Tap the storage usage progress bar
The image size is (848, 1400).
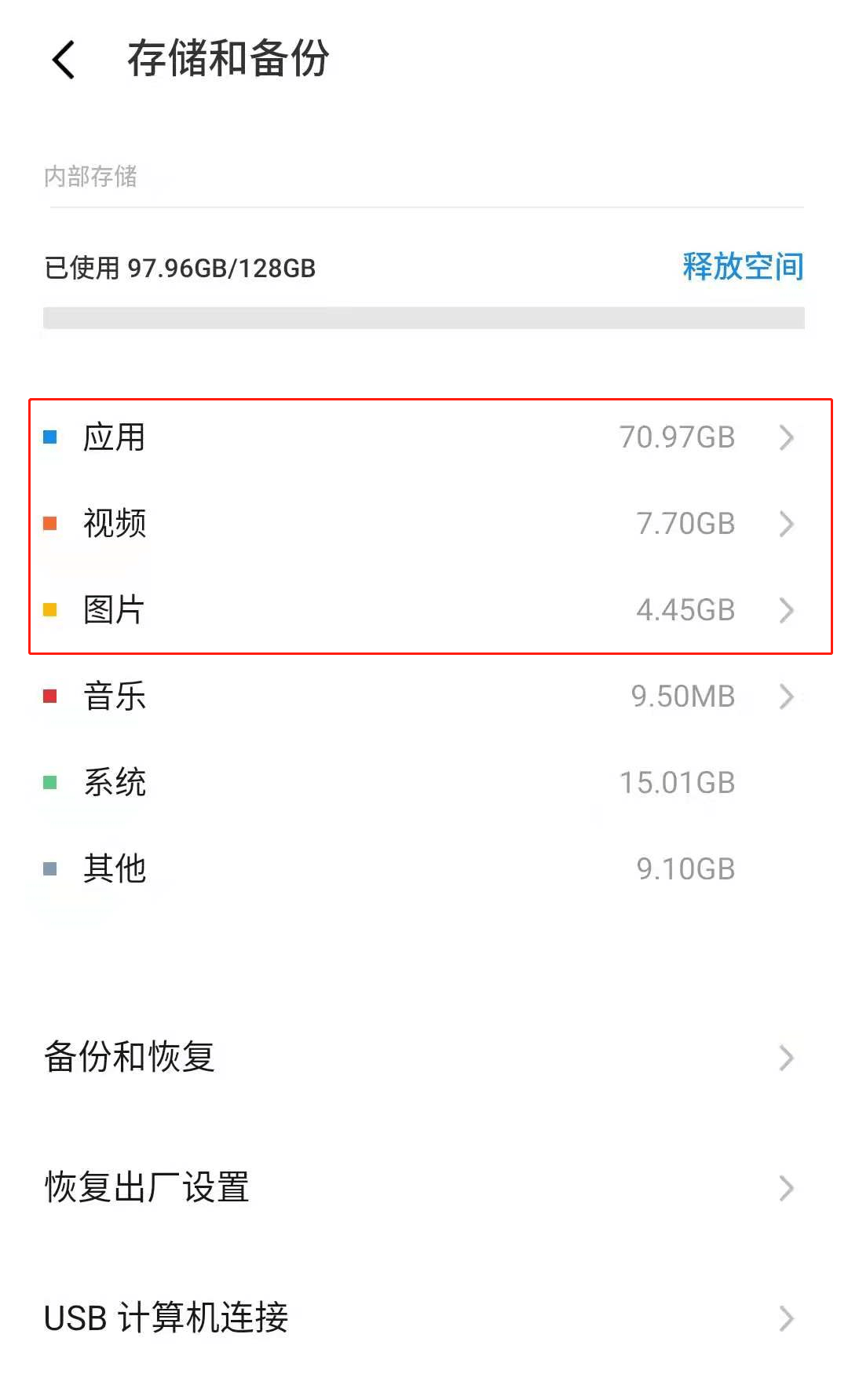(x=424, y=318)
